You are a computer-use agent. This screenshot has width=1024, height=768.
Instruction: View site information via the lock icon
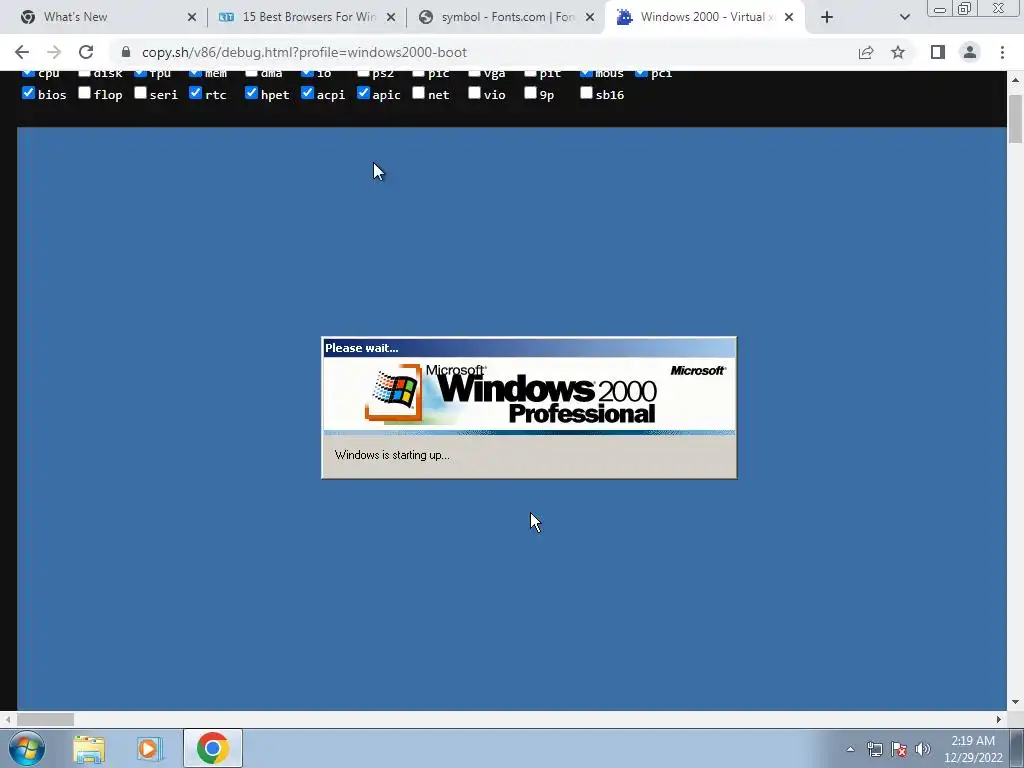[x=126, y=52]
